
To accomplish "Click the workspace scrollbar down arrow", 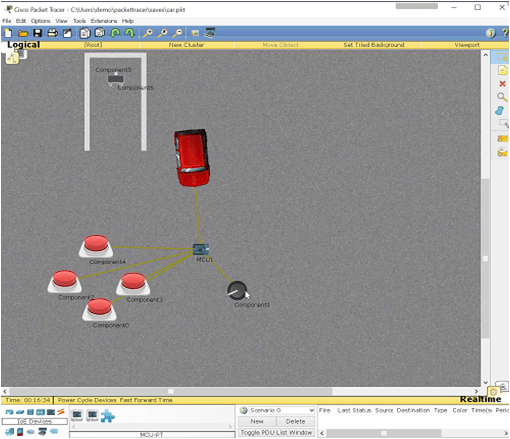I will (x=486, y=382).
